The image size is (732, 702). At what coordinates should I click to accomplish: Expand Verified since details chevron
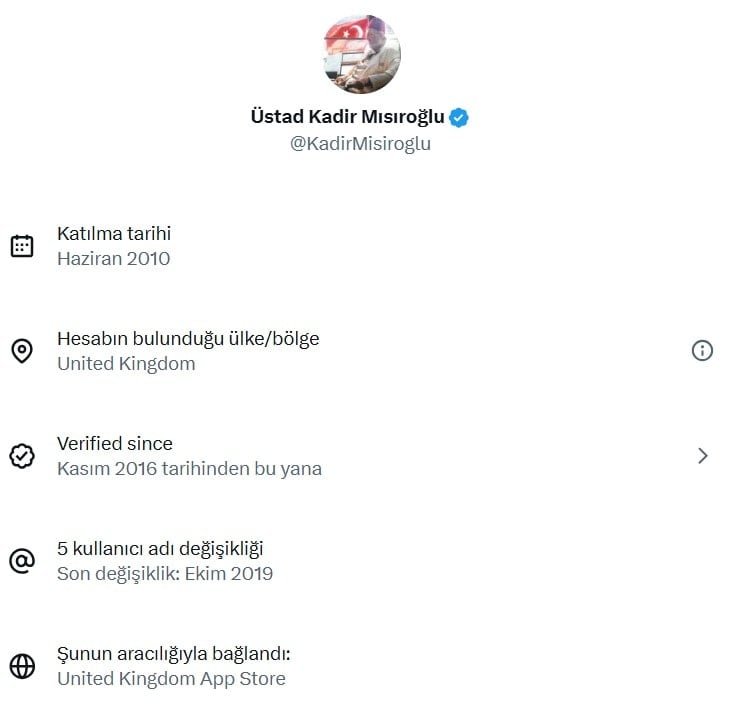click(x=703, y=456)
